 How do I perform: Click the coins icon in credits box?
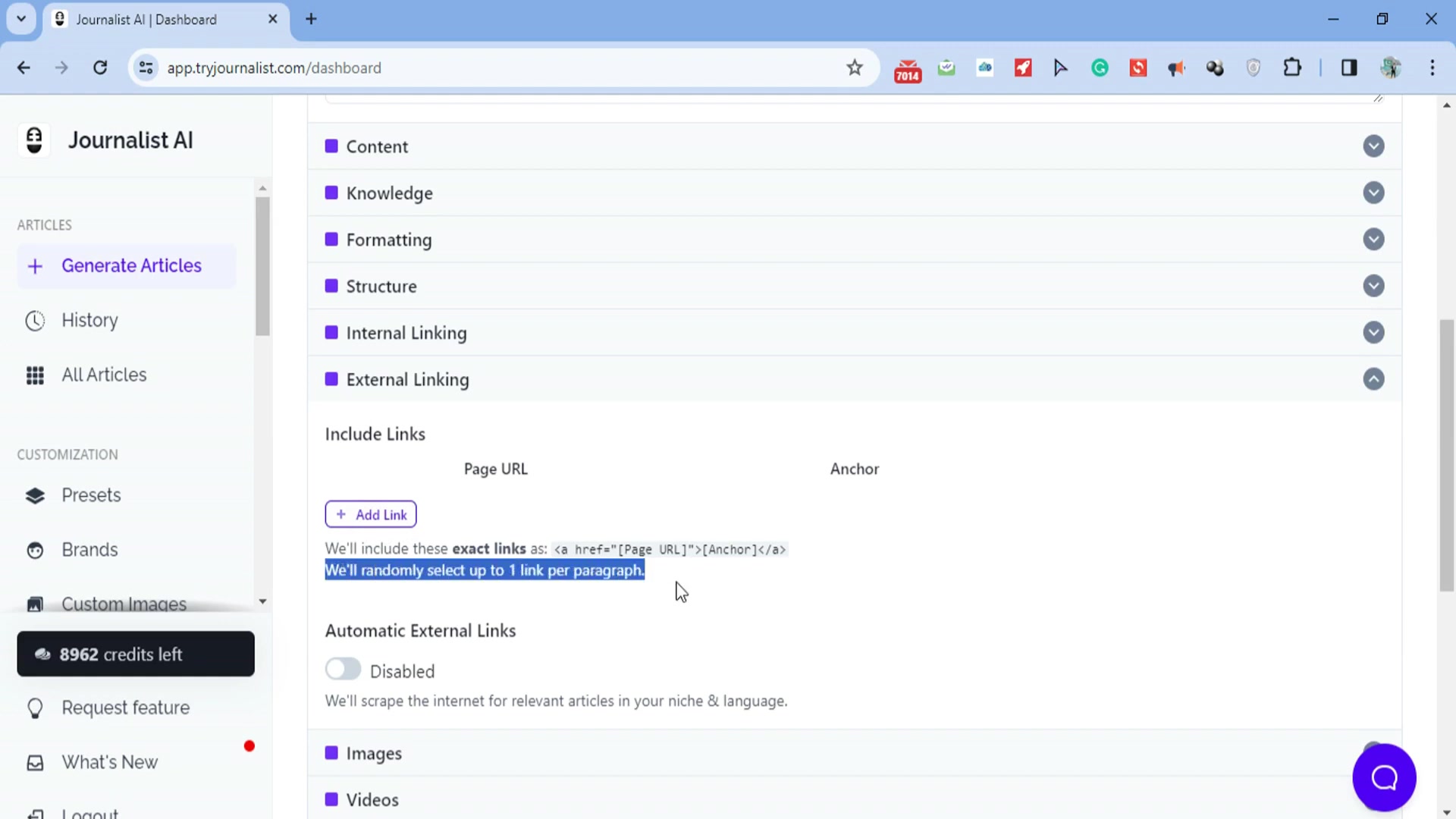[x=42, y=654]
